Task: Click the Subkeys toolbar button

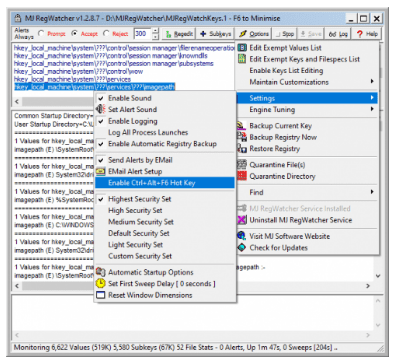Action: point(216,34)
